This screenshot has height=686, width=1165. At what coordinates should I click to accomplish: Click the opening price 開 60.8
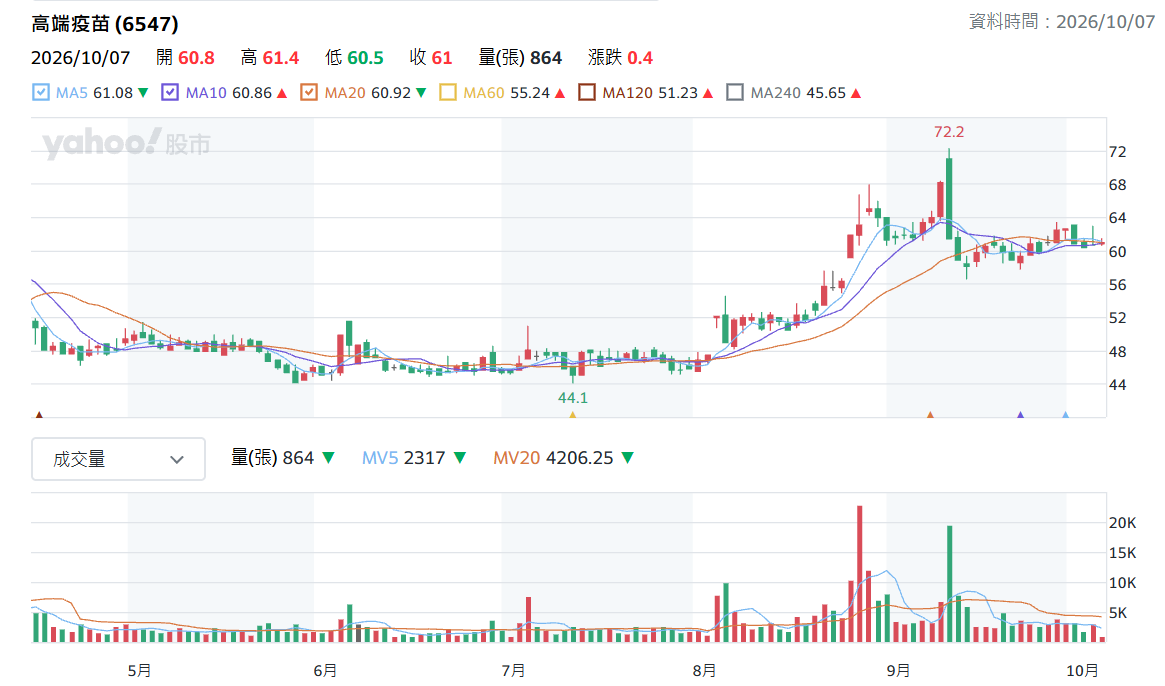pos(185,57)
